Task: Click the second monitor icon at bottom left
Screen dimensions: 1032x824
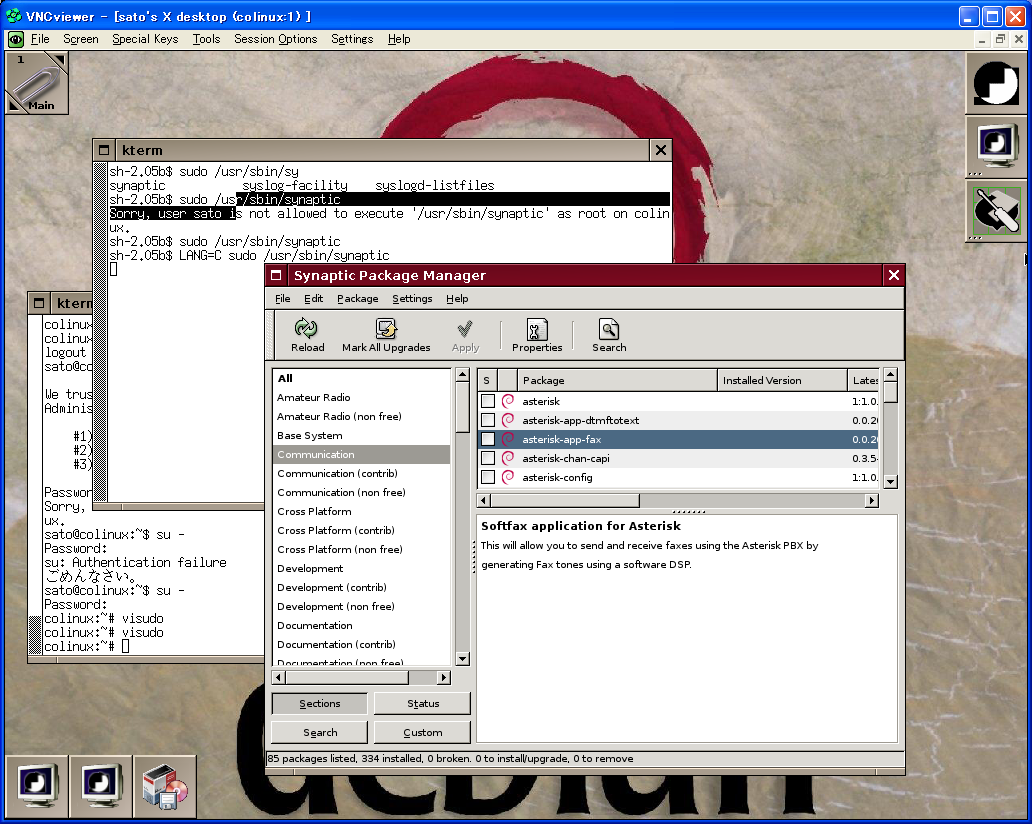Action: point(101,786)
